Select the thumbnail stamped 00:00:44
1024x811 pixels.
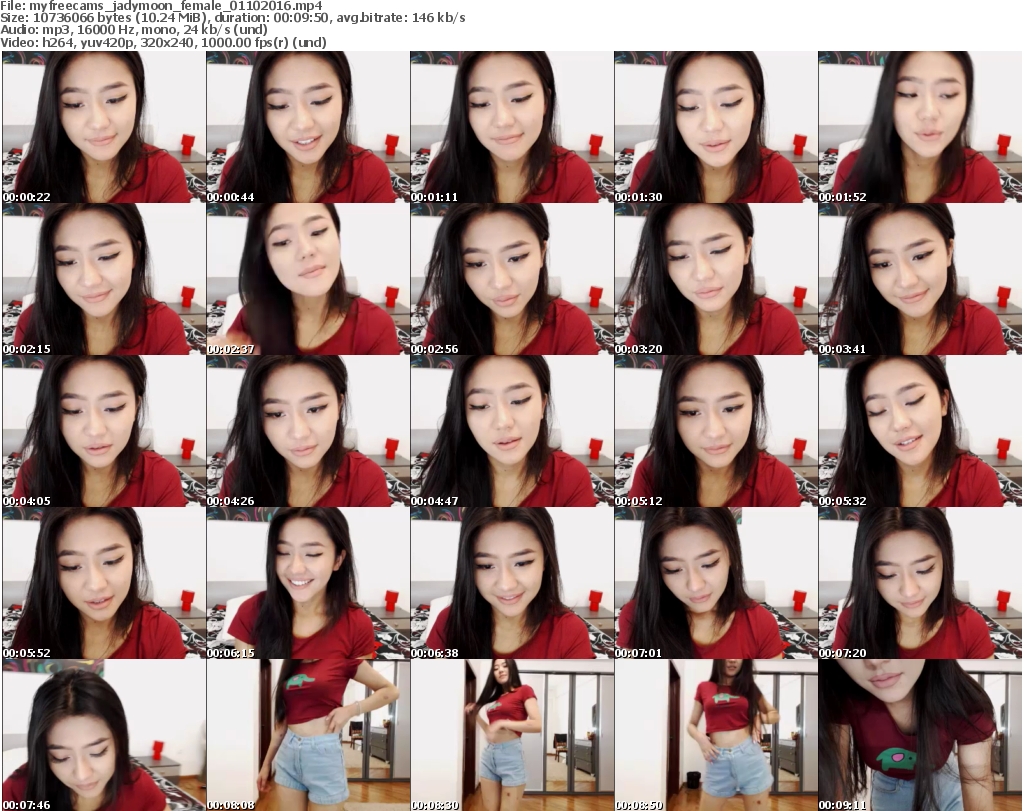pos(308,127)
